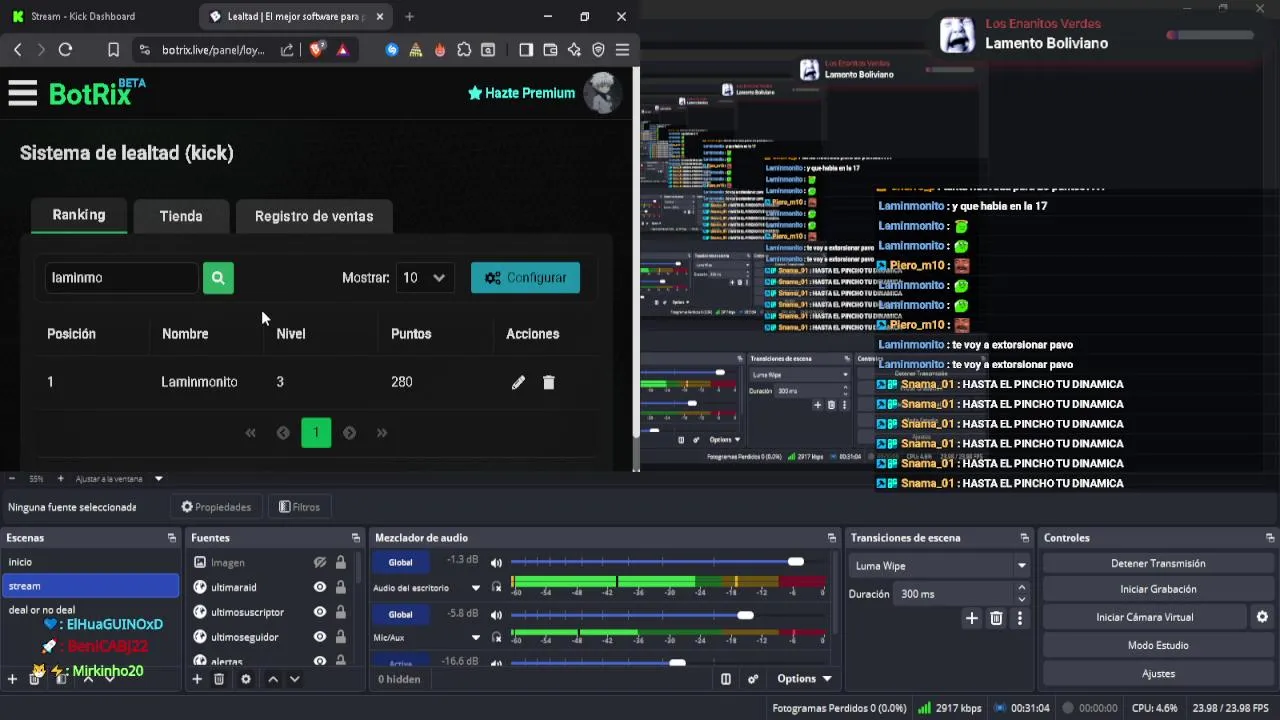Open Virtual Camera settings gear
The height and width of the screenshot is (720, 1280).
coord(1262,617)
